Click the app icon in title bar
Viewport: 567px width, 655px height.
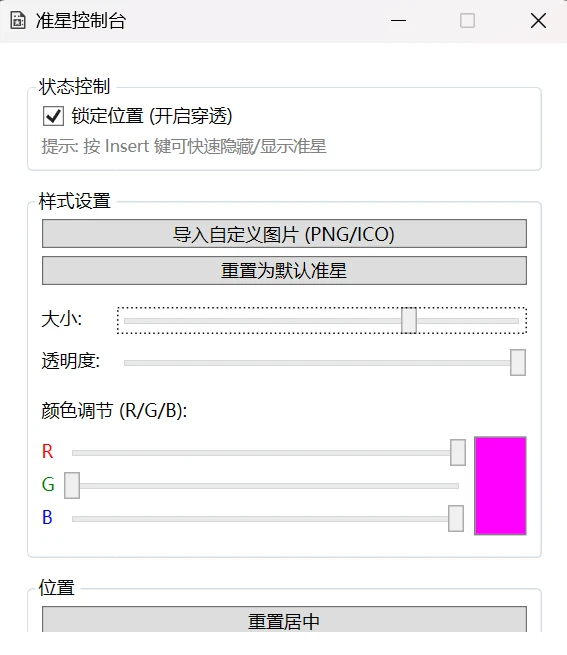click(18, 20)
